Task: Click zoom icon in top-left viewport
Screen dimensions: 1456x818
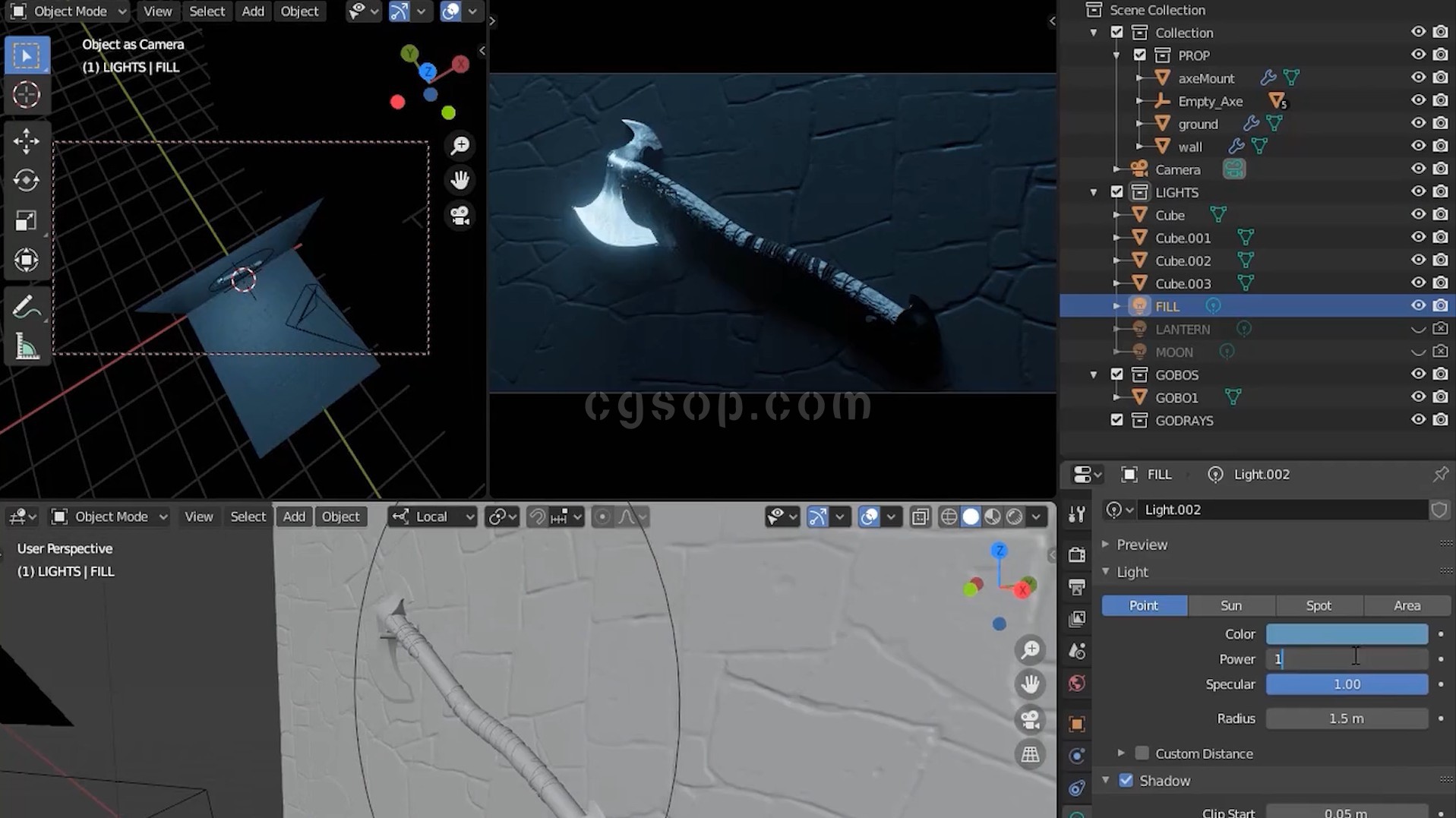Action: (460, 145)
